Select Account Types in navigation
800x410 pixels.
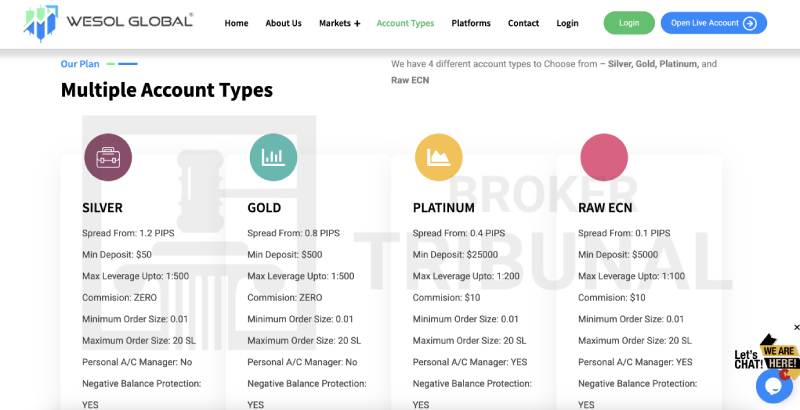pos(405,23)
